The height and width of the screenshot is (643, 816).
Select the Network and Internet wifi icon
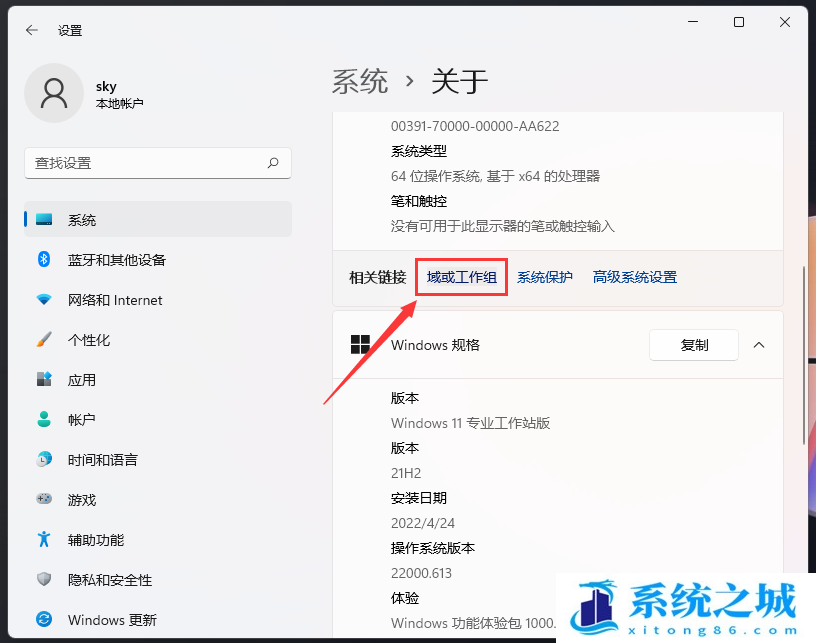tap(44, 300)
